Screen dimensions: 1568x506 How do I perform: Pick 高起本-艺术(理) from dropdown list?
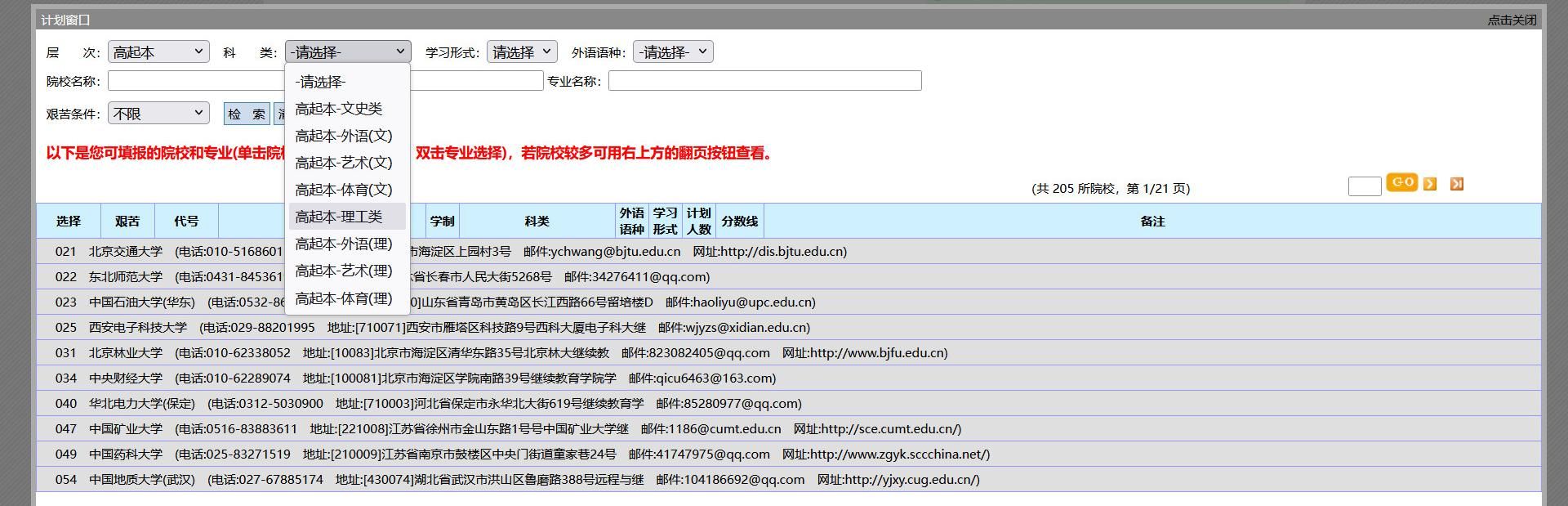[344, 271]
